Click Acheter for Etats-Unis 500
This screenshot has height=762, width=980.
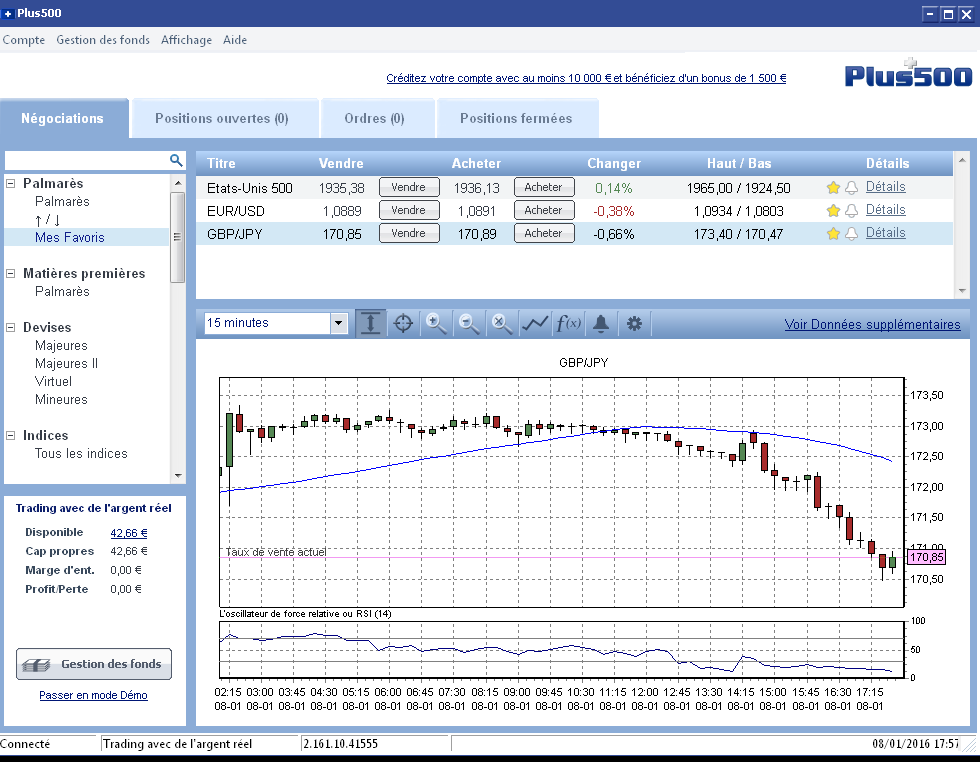[x=544, y=188]
